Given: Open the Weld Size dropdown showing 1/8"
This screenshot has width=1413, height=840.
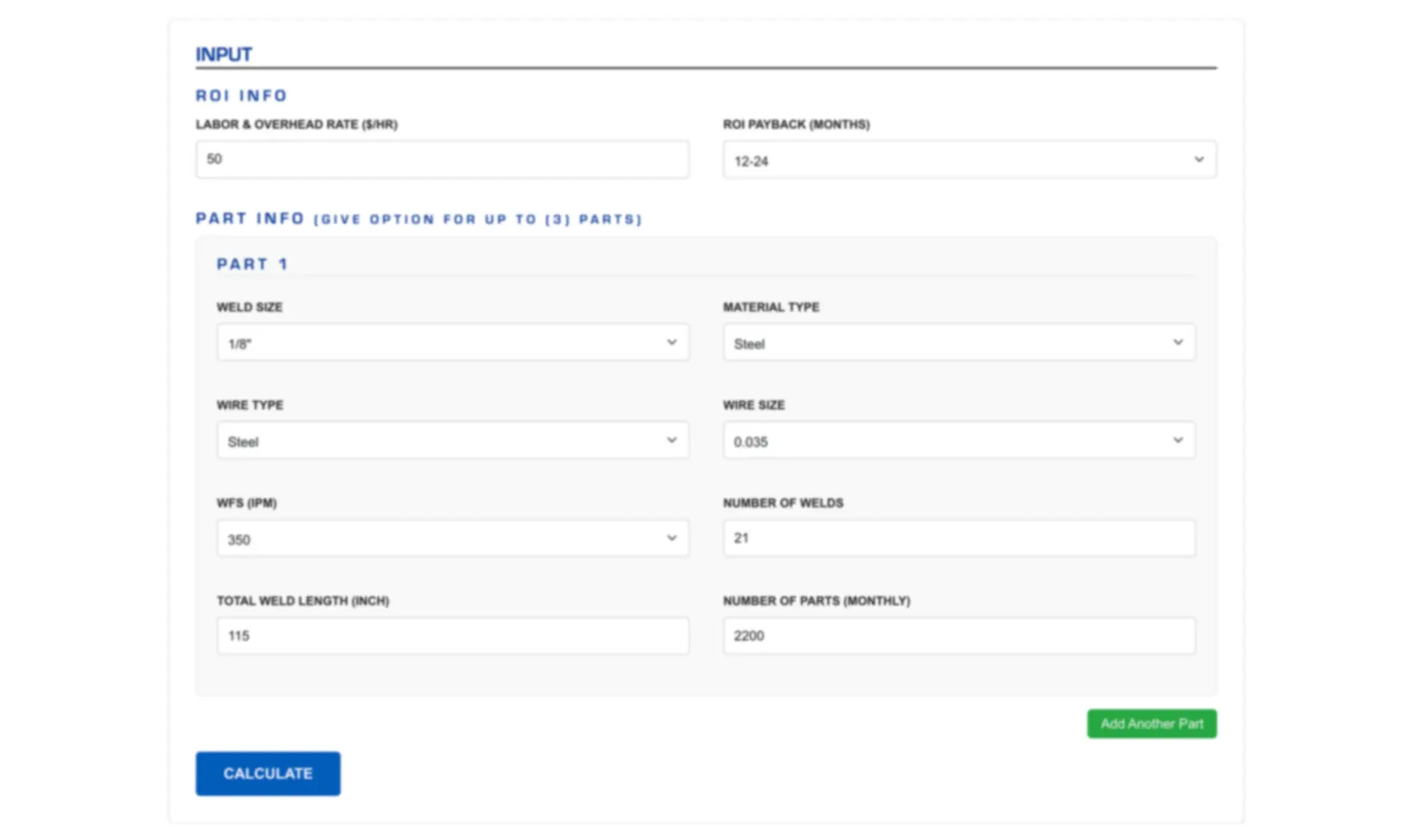Looking at the screenshot, I should pyautogui.click(x=453, y=343).
